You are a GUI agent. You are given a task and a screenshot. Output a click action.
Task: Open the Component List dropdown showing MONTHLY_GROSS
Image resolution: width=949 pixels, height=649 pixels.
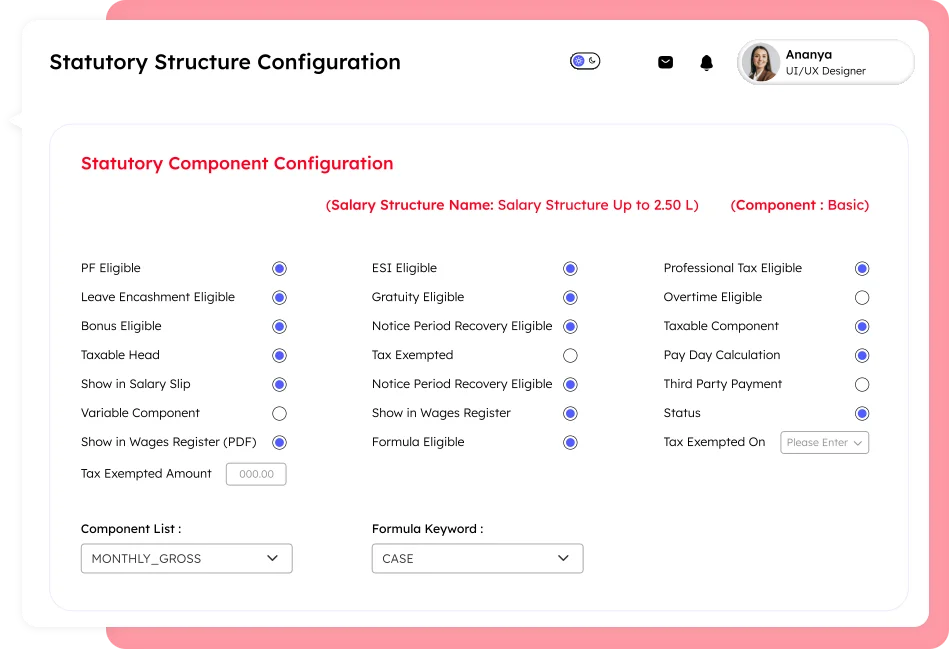186,558
